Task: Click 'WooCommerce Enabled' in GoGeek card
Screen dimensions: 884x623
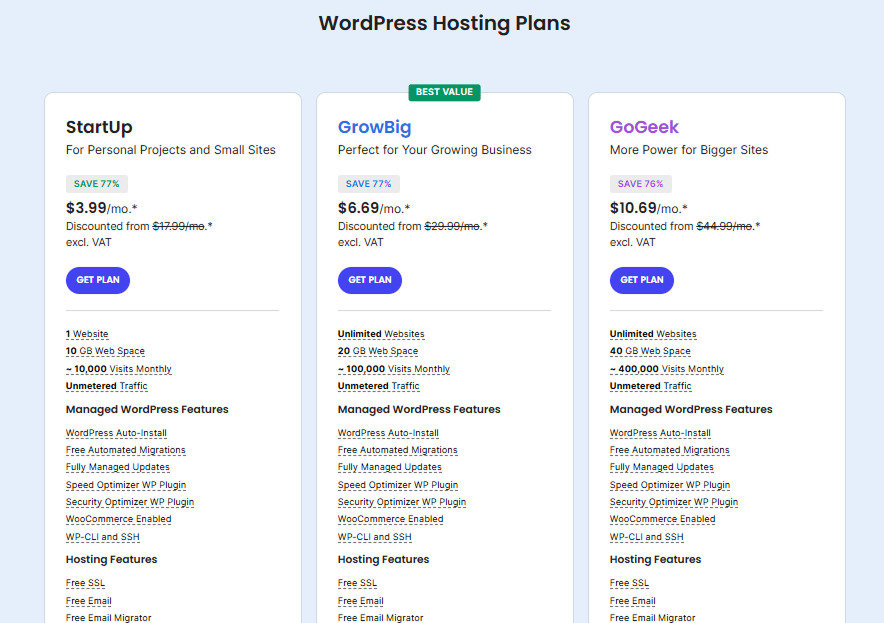Action: coord(662,519)
